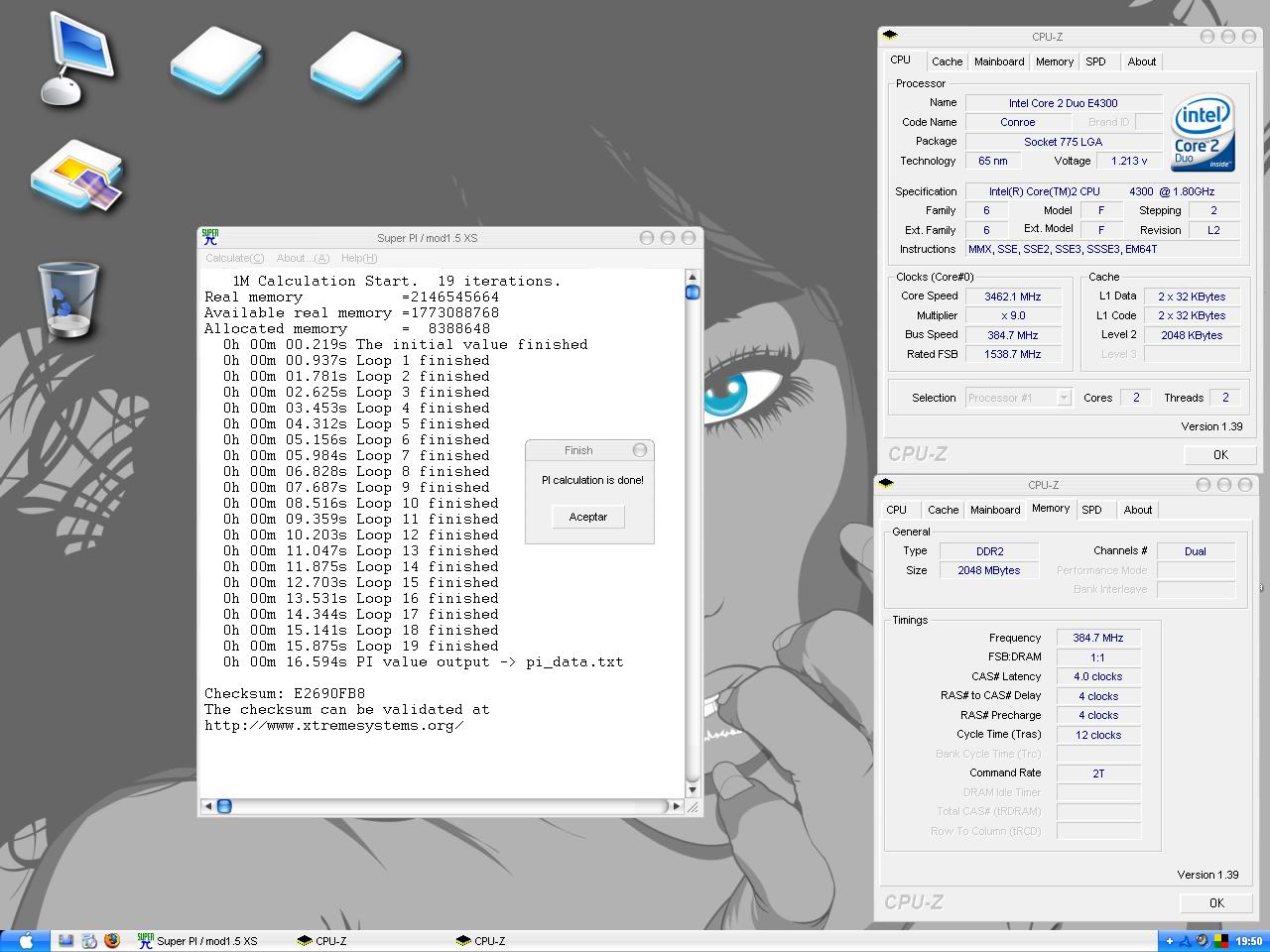Select About tab in top CPU-Z window
Image resolution: width=1270 pixels, height=952 pixels.
[x=1142, y=61]
